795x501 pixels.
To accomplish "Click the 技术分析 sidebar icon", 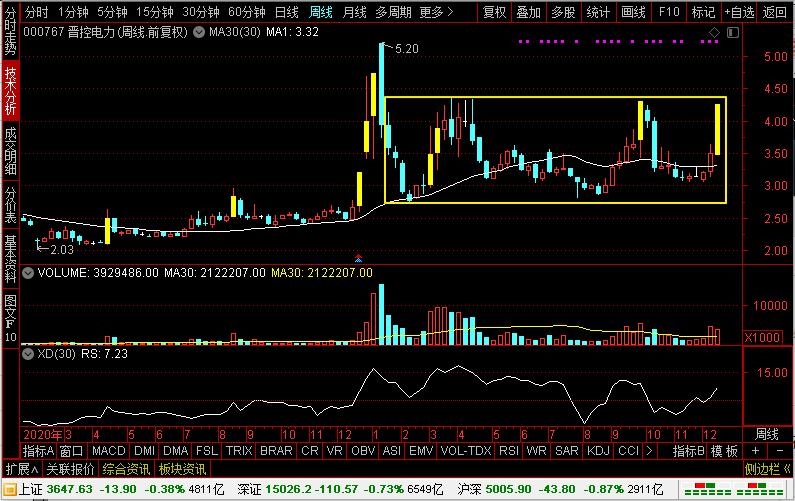I will tap(10, 92).
